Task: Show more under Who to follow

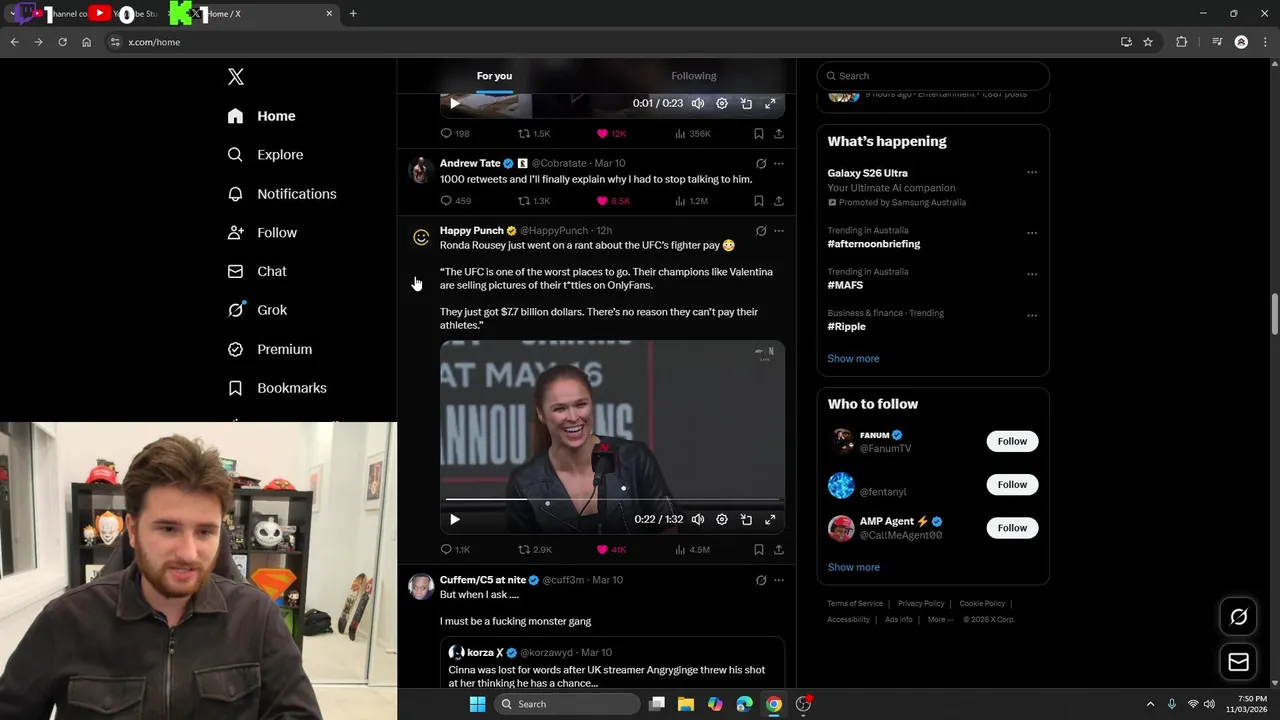Action: point(853,567)
